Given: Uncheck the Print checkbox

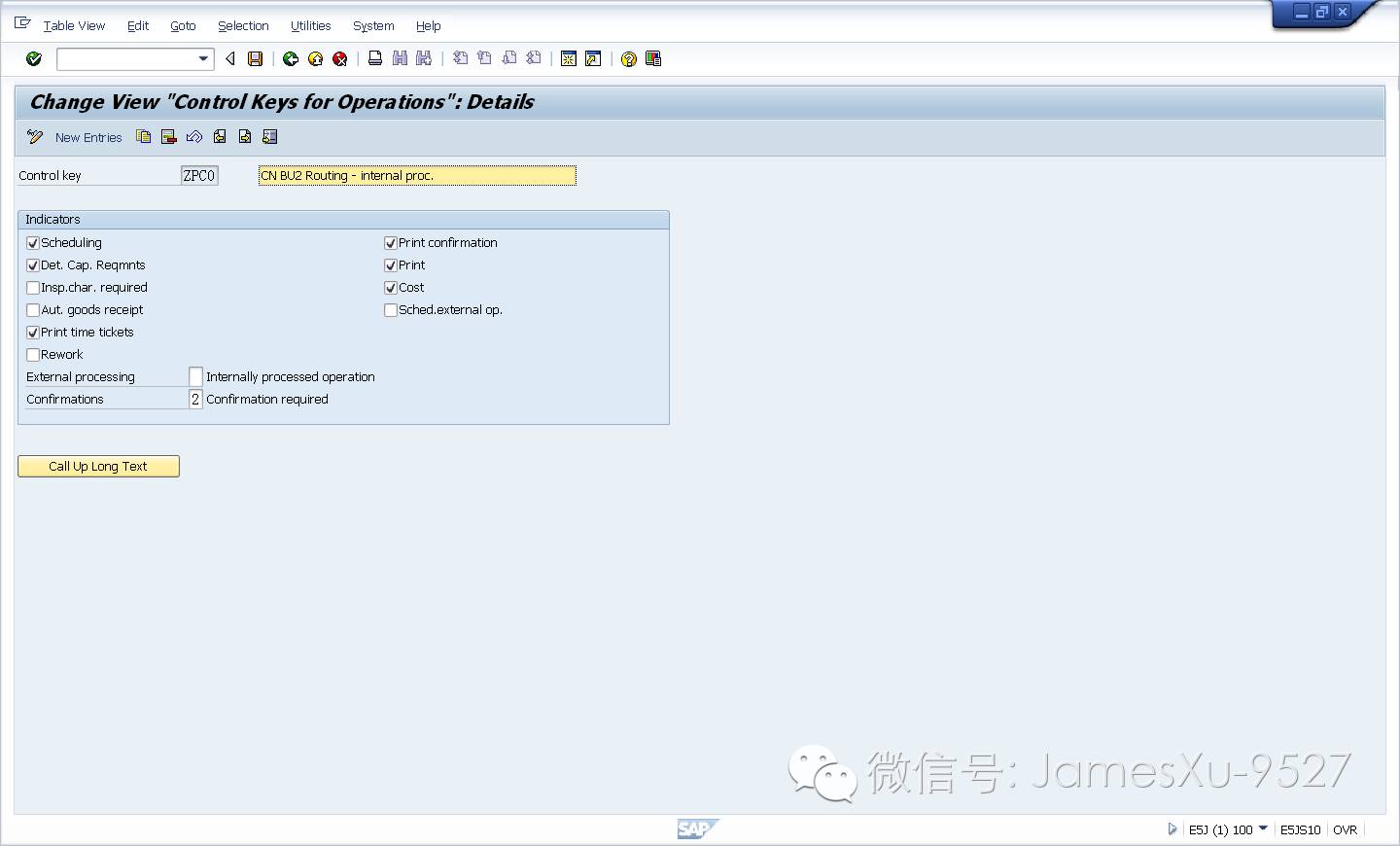Looking at the screenshot, I should tap(391, 265).
